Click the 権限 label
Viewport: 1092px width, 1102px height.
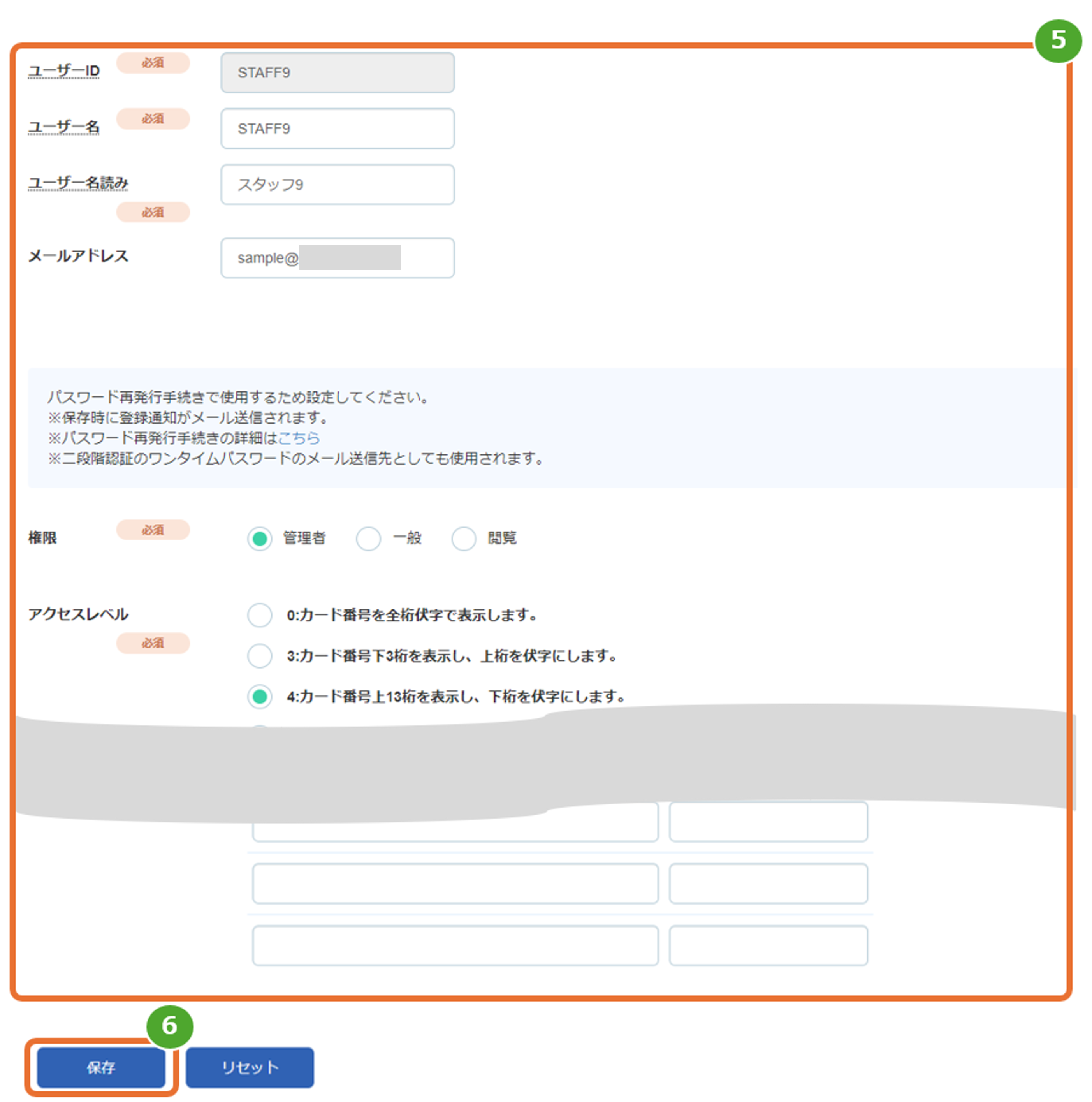(43, 537)
